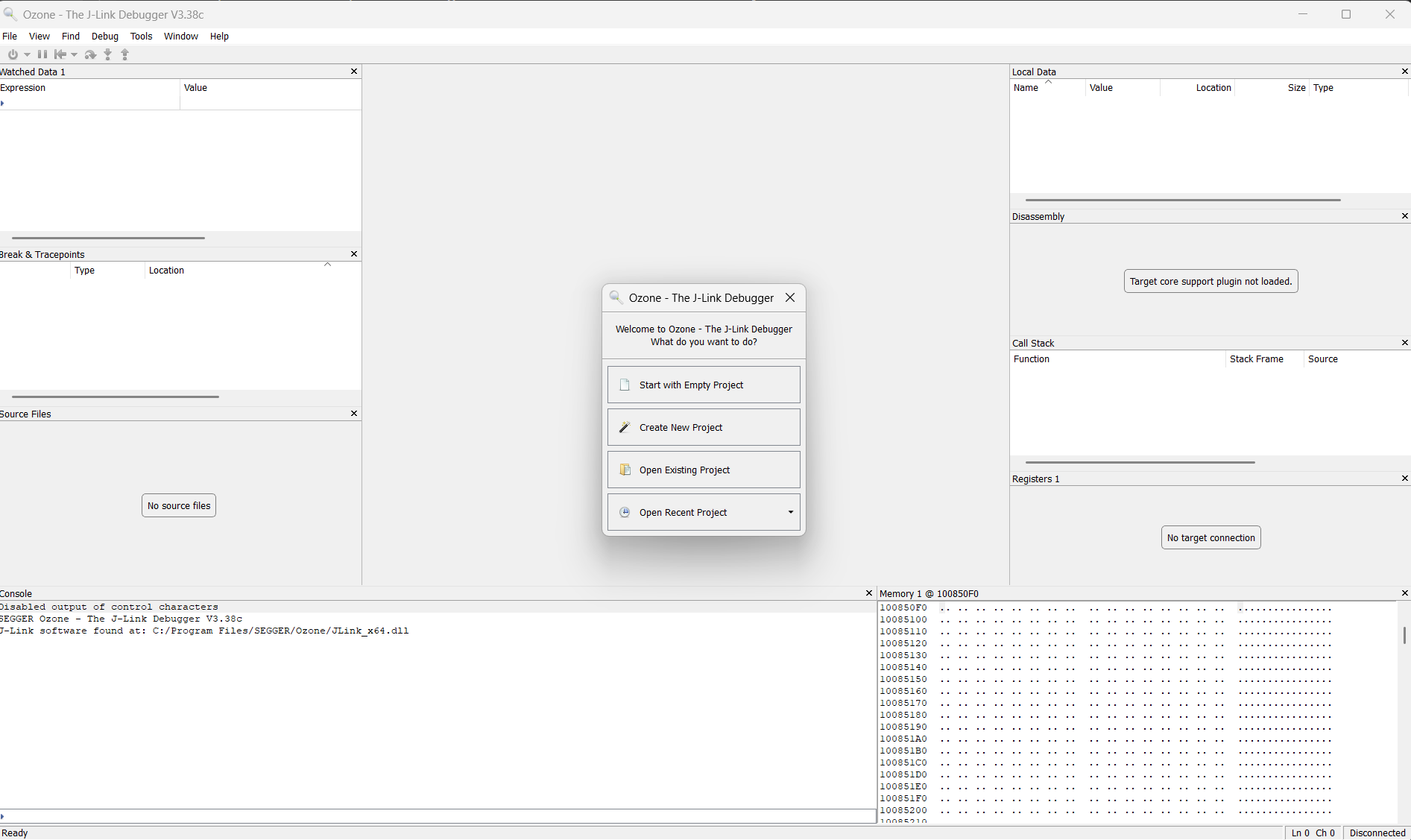Screen dimensions: 1411x840
Task: Click the Call Stack horizontal scrollbar
Action: 1140,462
